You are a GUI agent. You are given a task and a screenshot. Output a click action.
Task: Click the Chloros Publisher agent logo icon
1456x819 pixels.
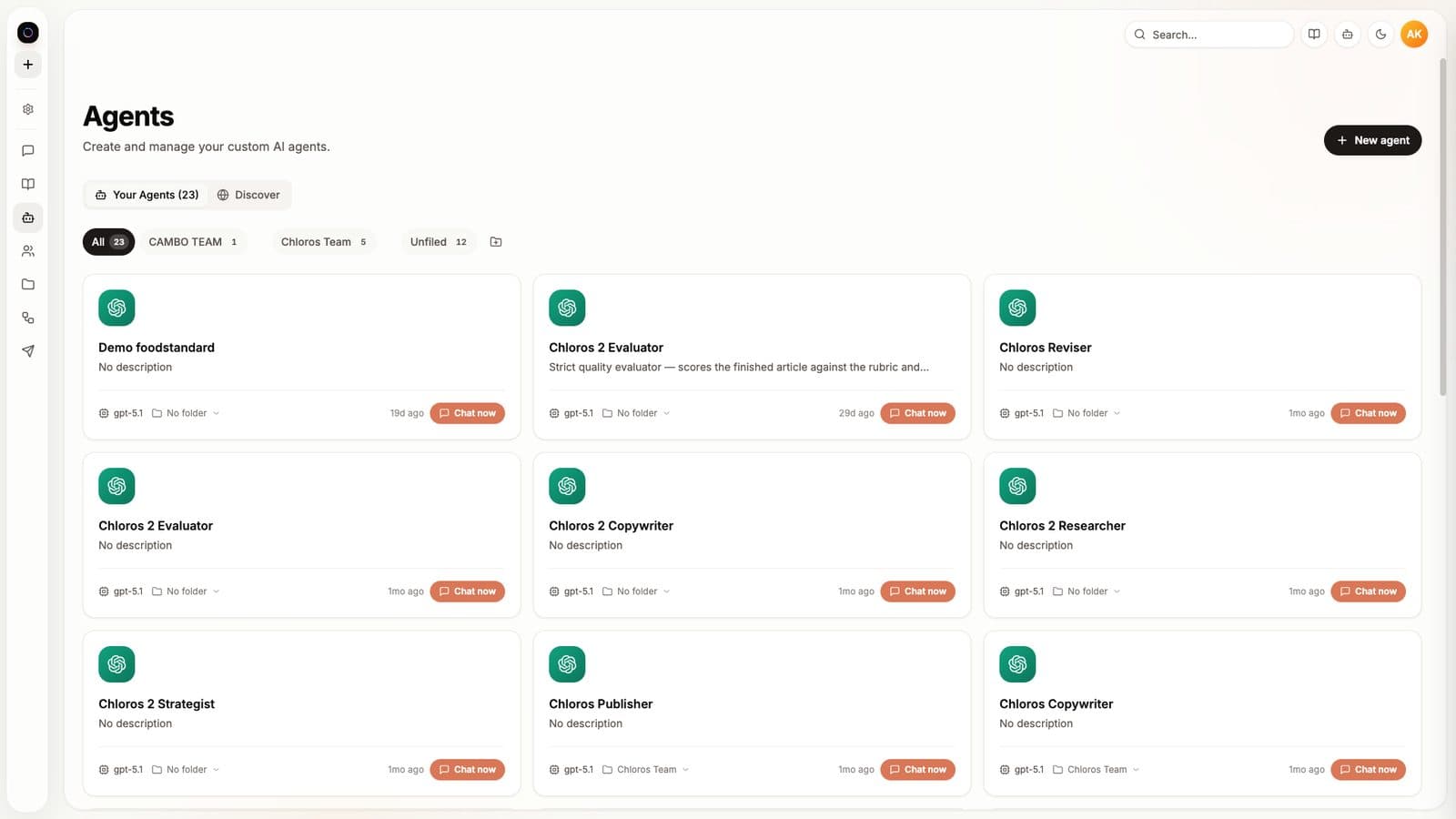[x=567, y=664]
